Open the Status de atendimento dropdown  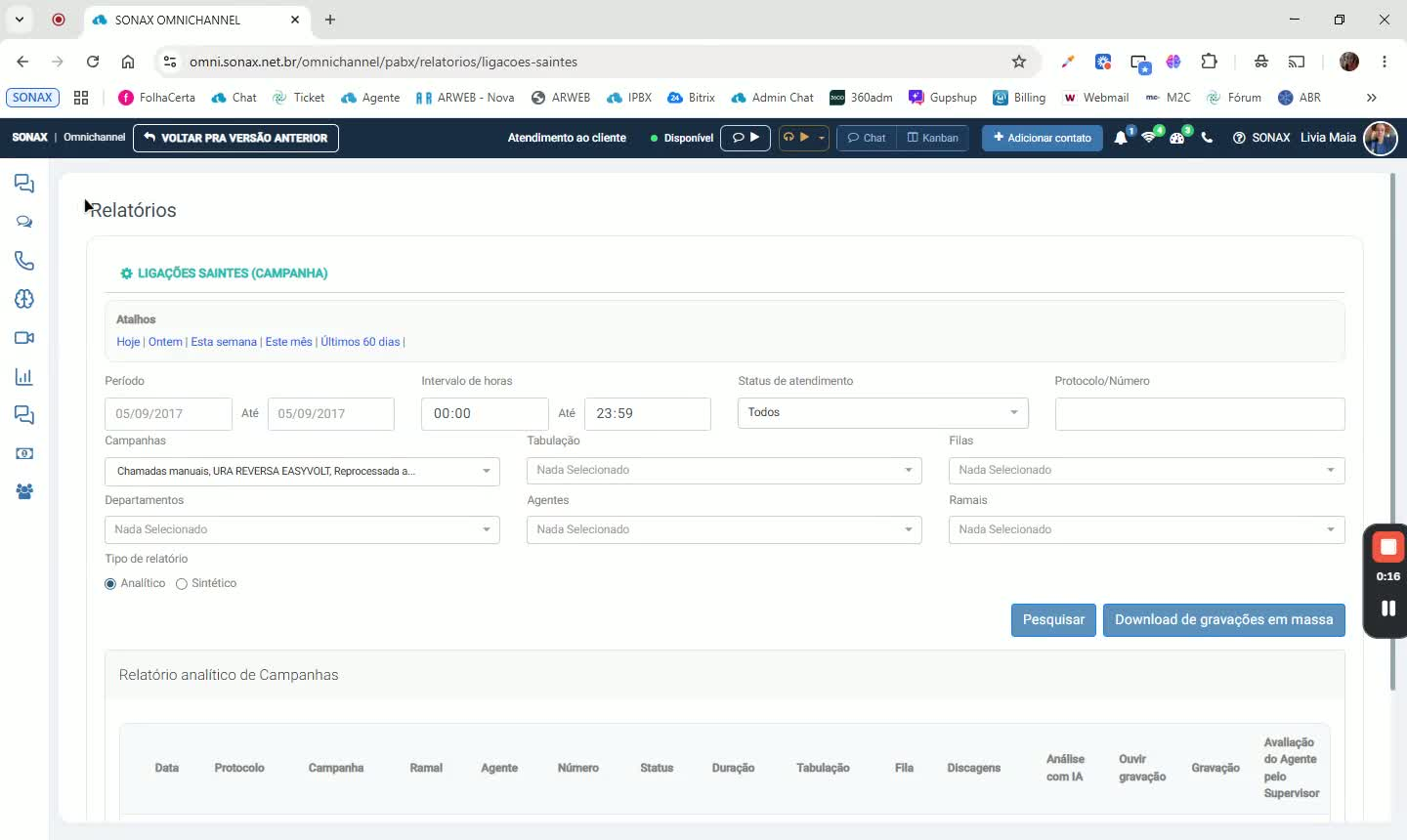883,412
